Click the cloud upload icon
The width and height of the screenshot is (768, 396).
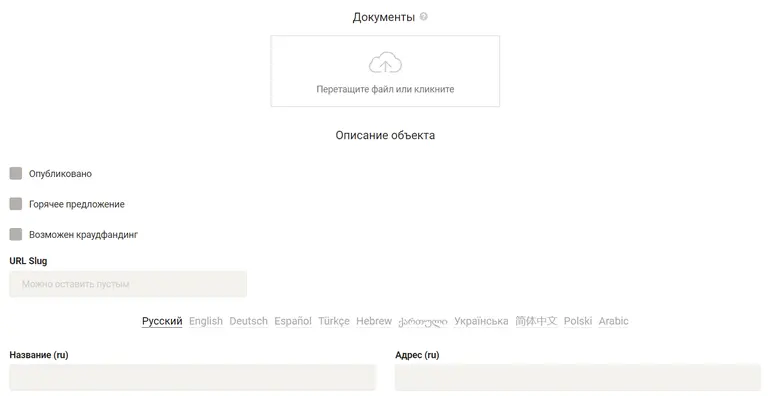[x=385, y=62]
